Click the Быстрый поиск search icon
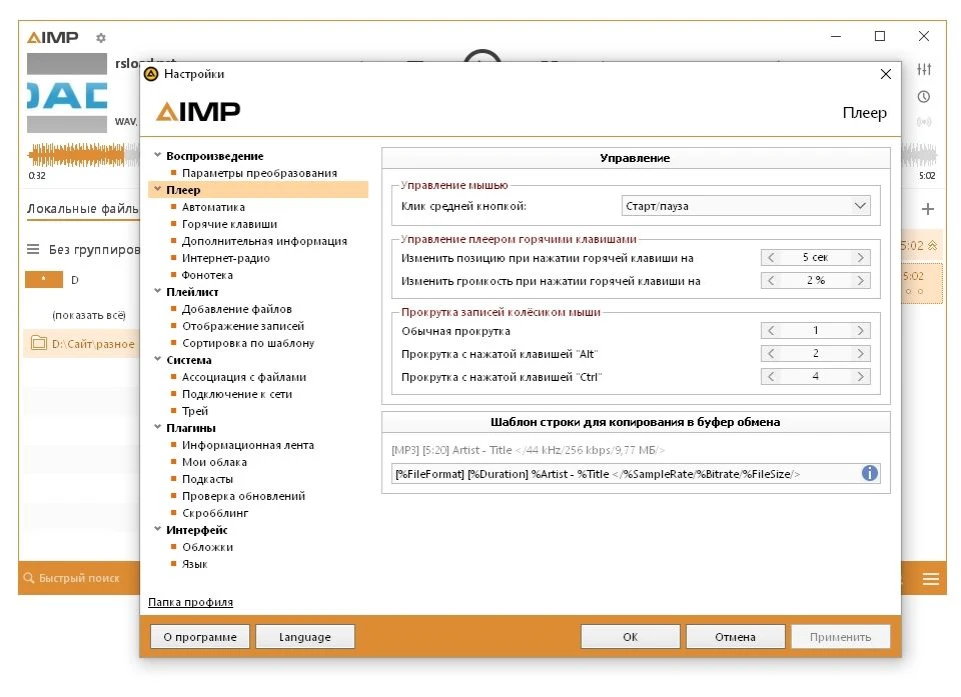Image resolution: width=961 pixels, height=697 pixels. point(28,578)
